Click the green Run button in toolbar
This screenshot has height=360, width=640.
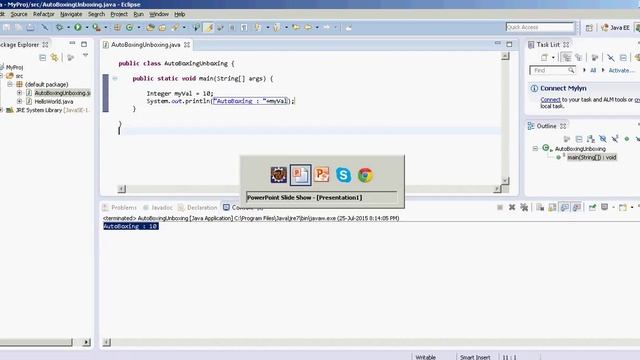(x=78, y=27)
